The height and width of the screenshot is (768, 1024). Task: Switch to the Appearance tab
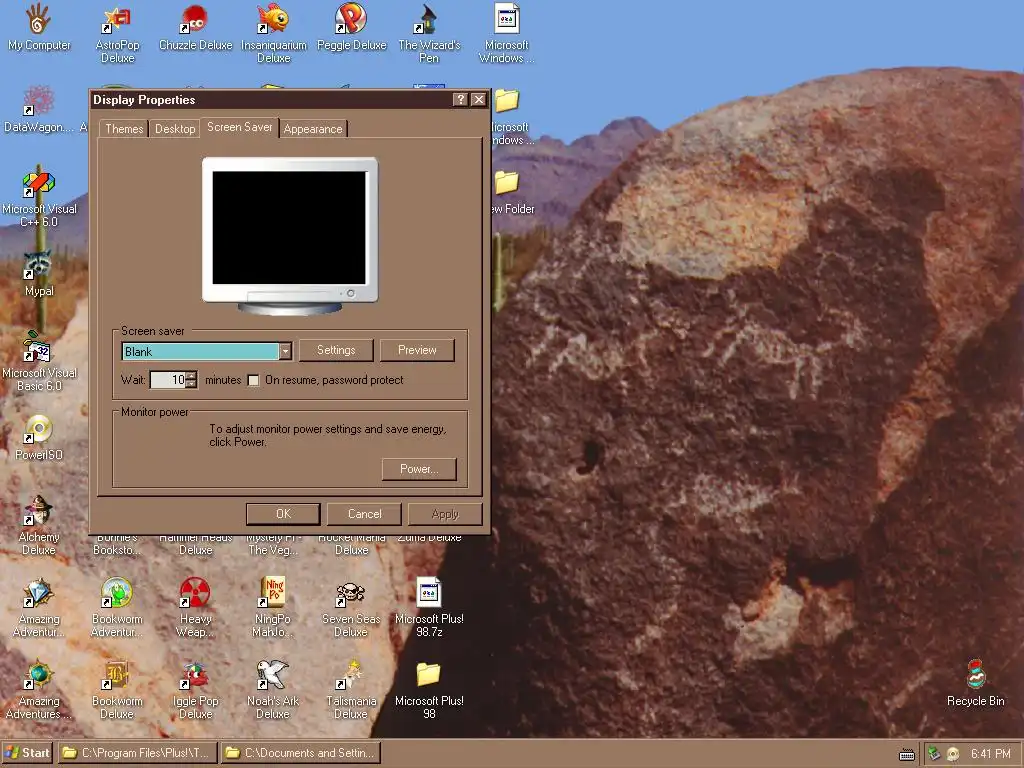coord(313,129)
